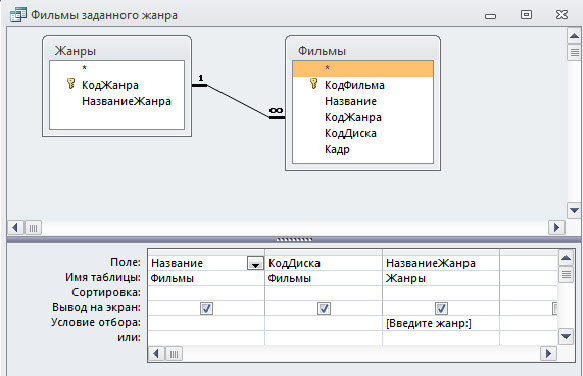The image size is (583, 376).
Task: Click left arrow of design grid horizontal scrollbar
Action: [156, 353]
